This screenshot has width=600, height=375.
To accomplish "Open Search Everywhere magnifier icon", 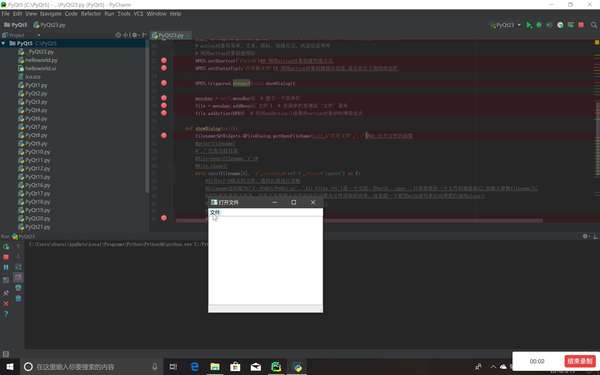I will coord(594,25).
